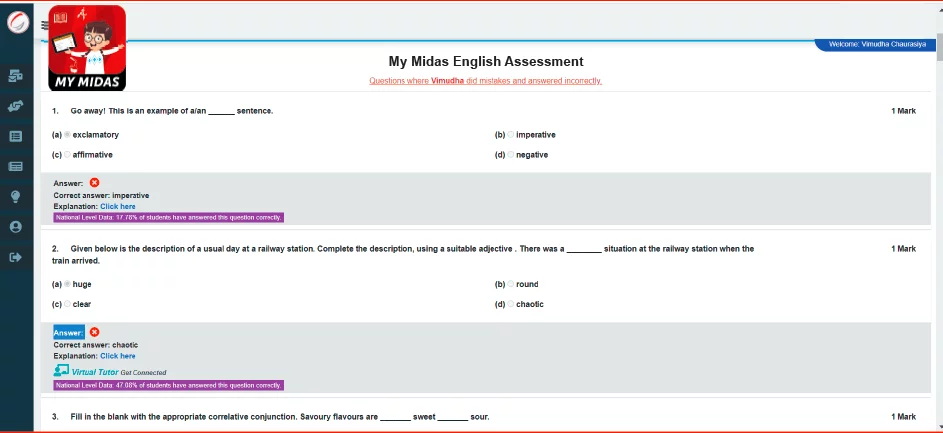Click the Virtual Tutor chat icon
Viewport: 943px width, 433px height.
click(61, 371)
